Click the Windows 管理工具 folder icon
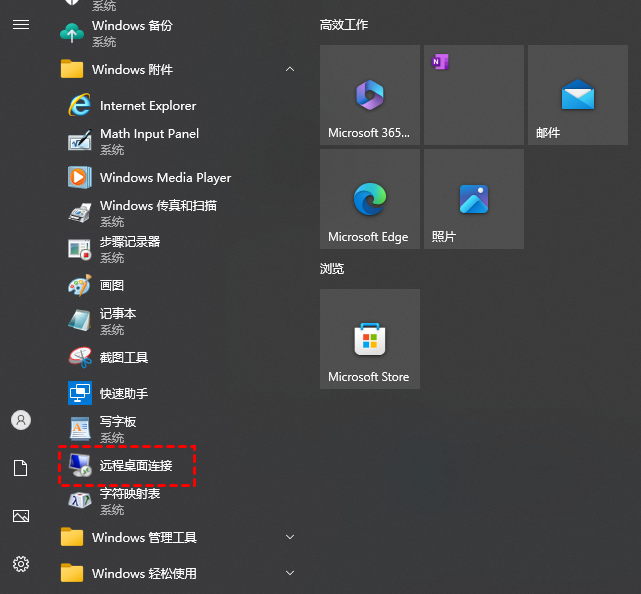Image resolution: width=641 pixels, height=594 pixels. pyautogui.click(x=72, y=537)
